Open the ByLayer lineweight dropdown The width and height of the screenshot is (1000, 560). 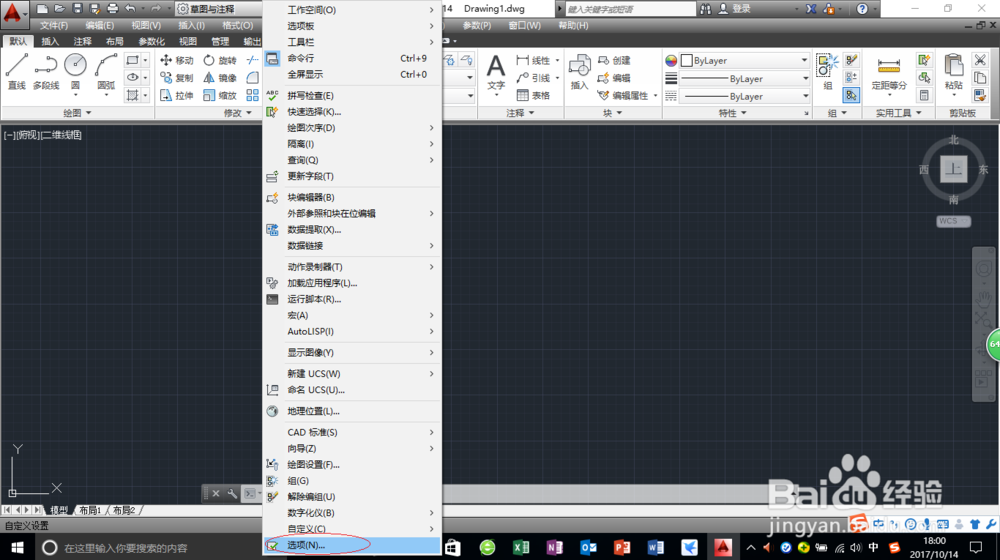point(745,78)
